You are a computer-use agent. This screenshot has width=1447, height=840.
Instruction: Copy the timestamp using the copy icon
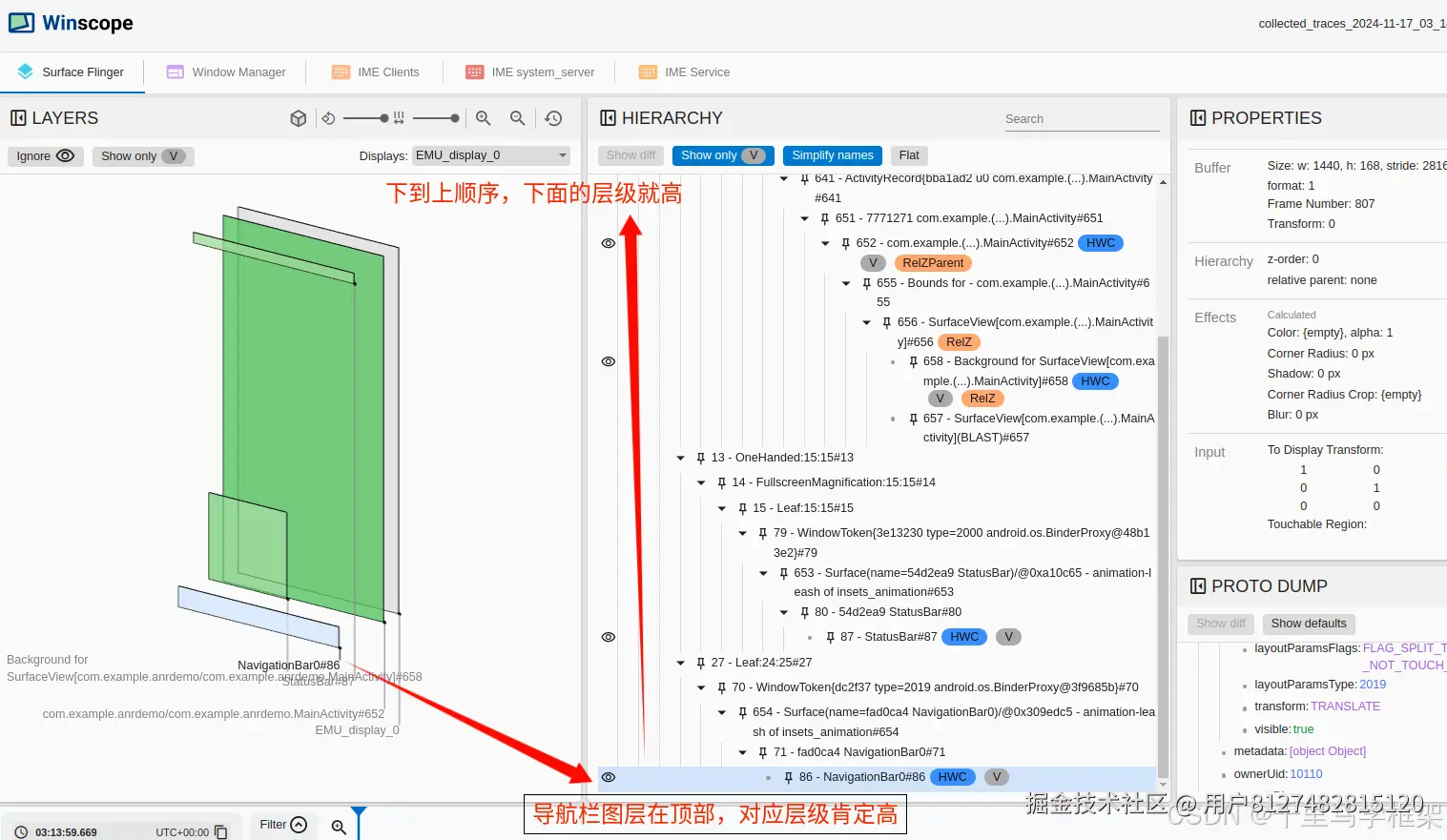tap(221, 831)
